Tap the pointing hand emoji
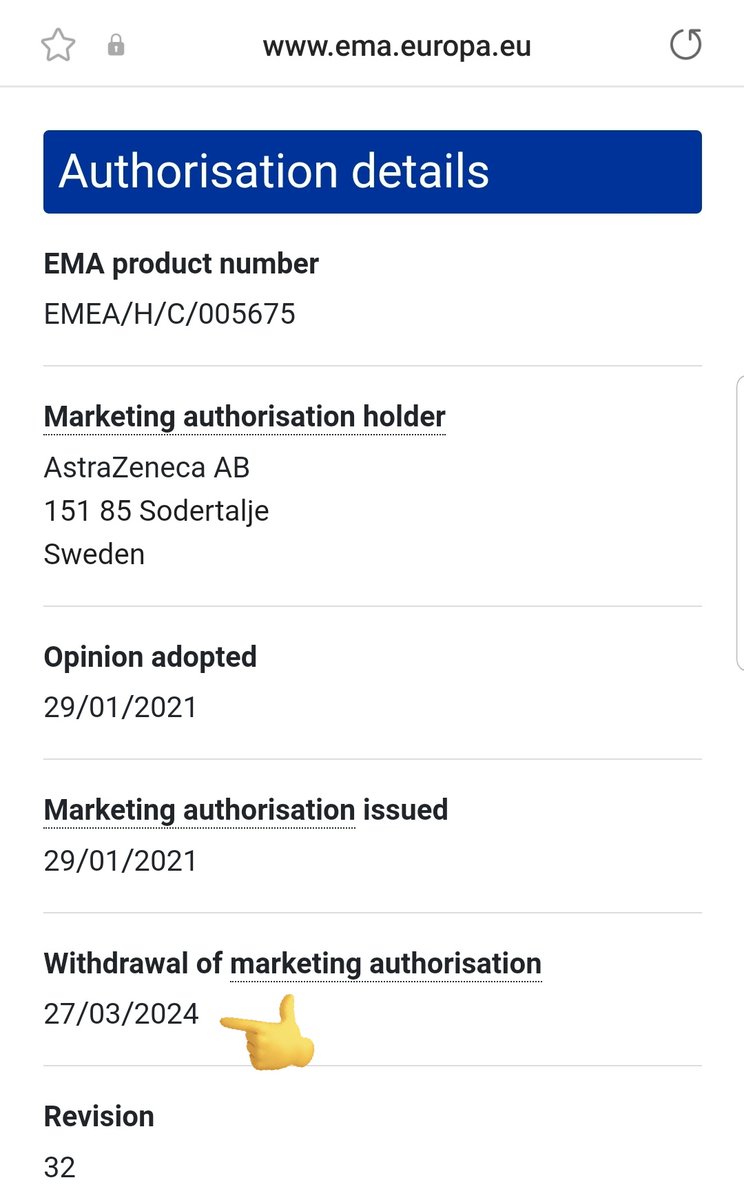Image resolution: width=744 pixels, height=1200 pixels. (268, 1032)
